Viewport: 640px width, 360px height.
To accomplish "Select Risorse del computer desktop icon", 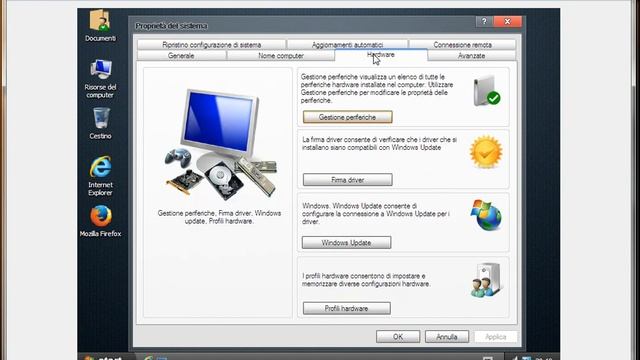I will tap(100, 78).
